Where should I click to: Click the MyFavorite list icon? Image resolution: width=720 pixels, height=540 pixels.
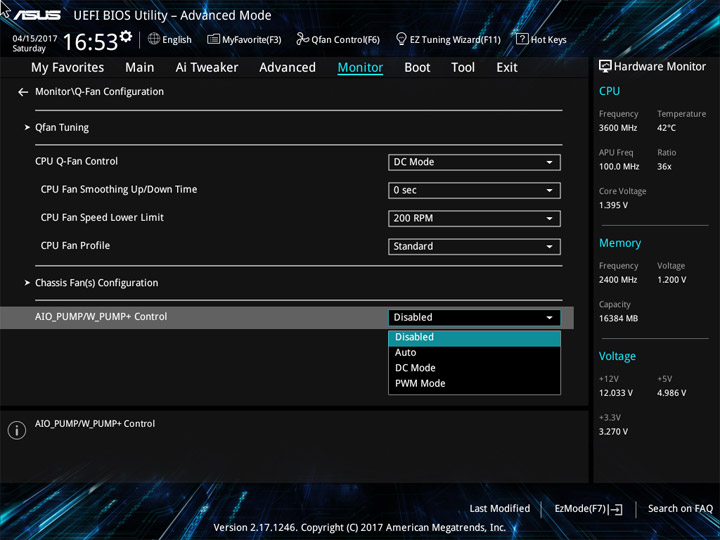[213, 39]
